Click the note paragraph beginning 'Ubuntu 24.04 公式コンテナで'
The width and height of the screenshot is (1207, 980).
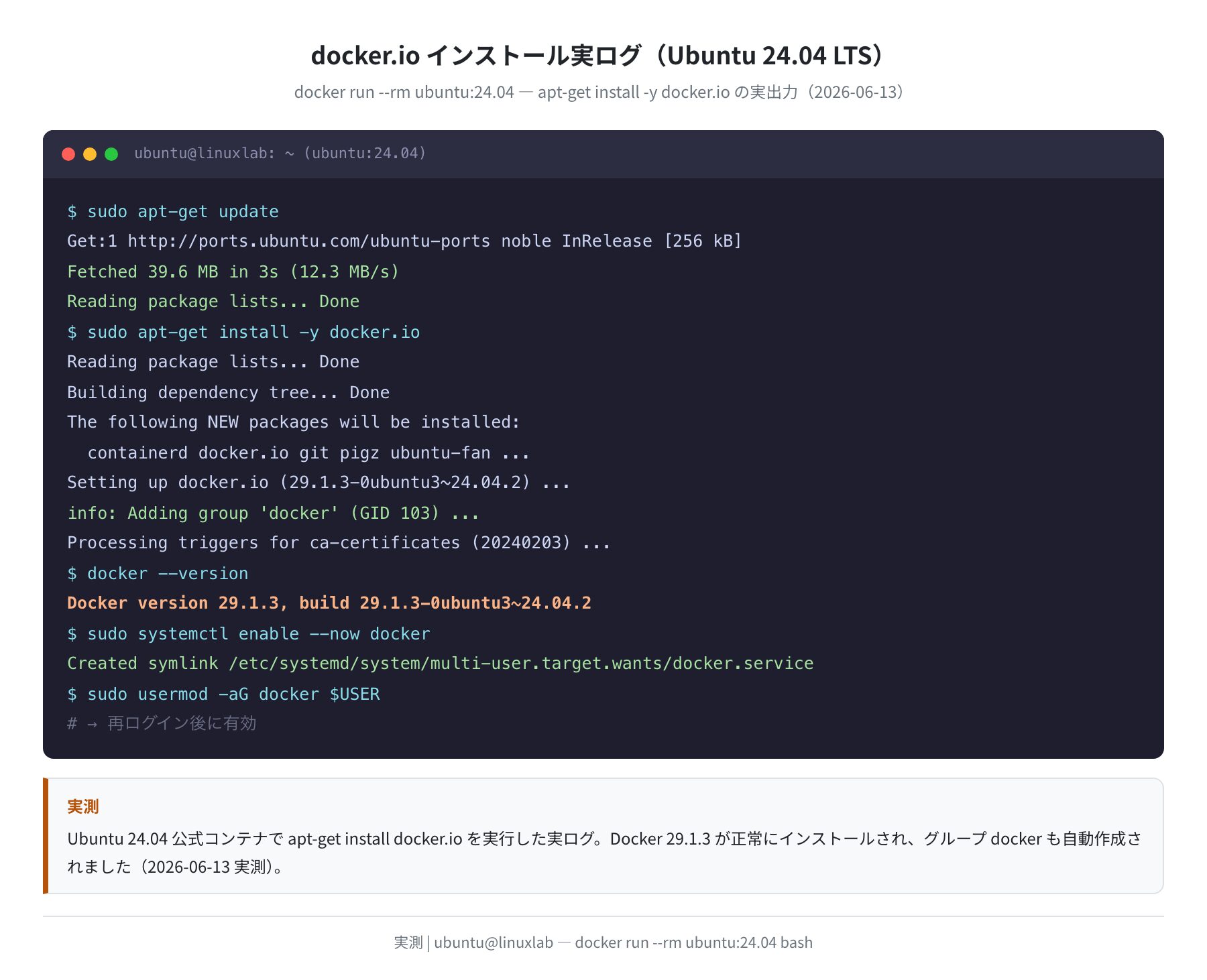[x=604, y=853]
